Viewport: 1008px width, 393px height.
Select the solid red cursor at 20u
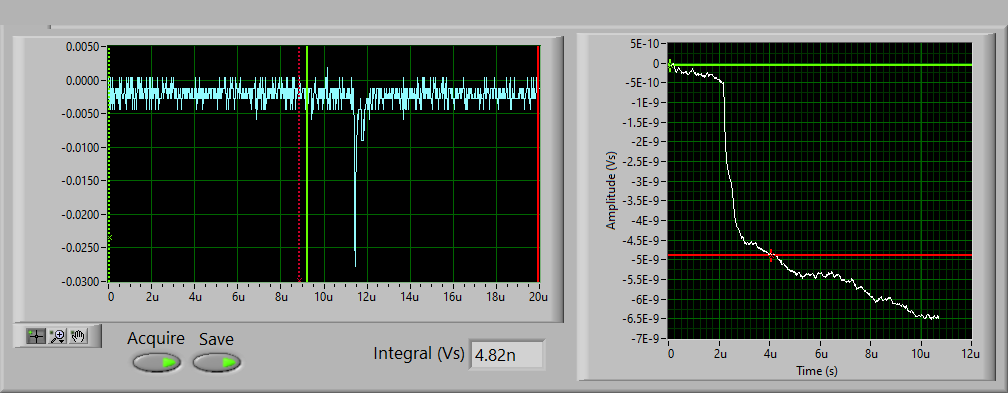point(537,164)
